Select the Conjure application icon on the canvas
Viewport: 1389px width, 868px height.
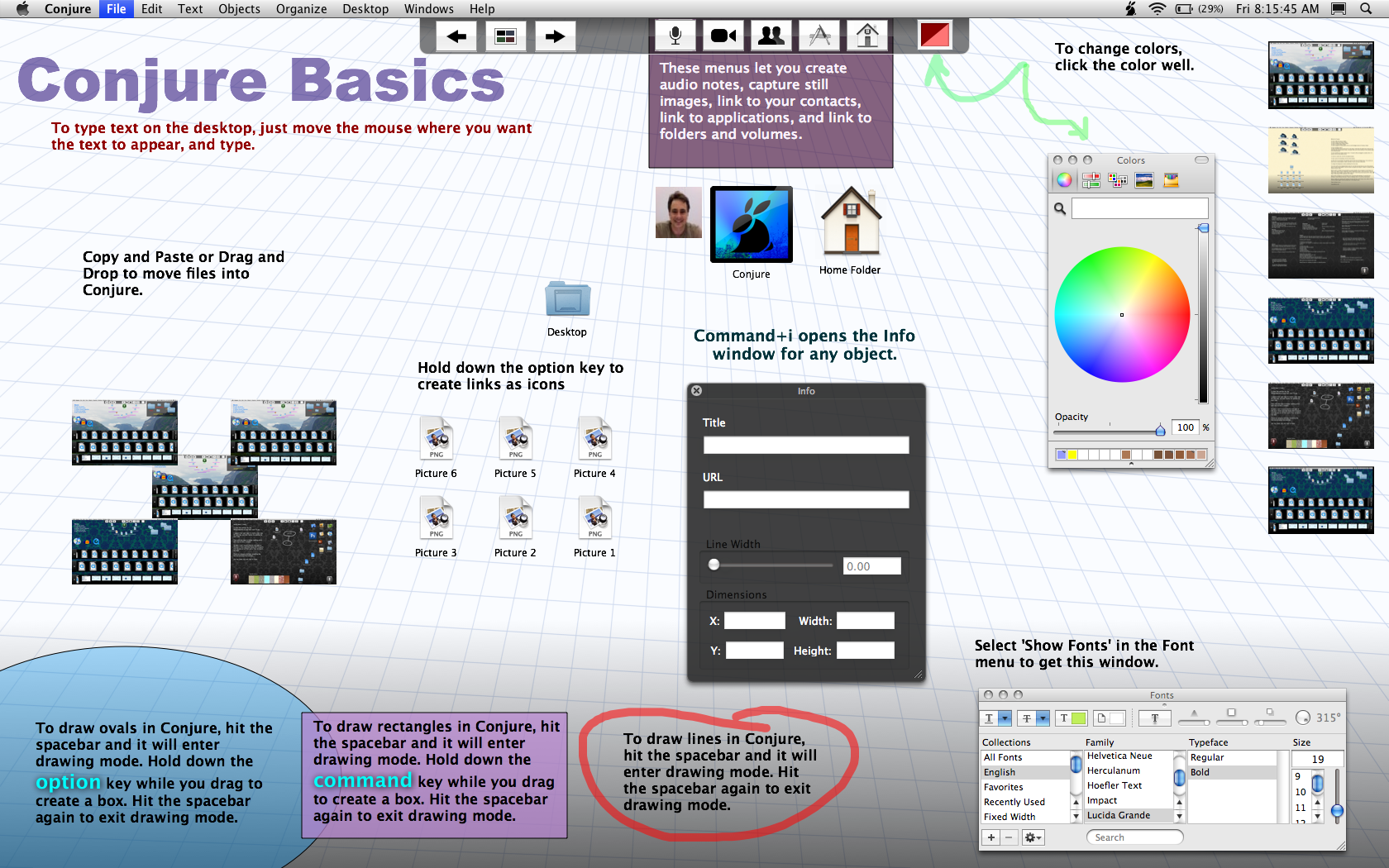pyautogui.click(x=752, y=225)
